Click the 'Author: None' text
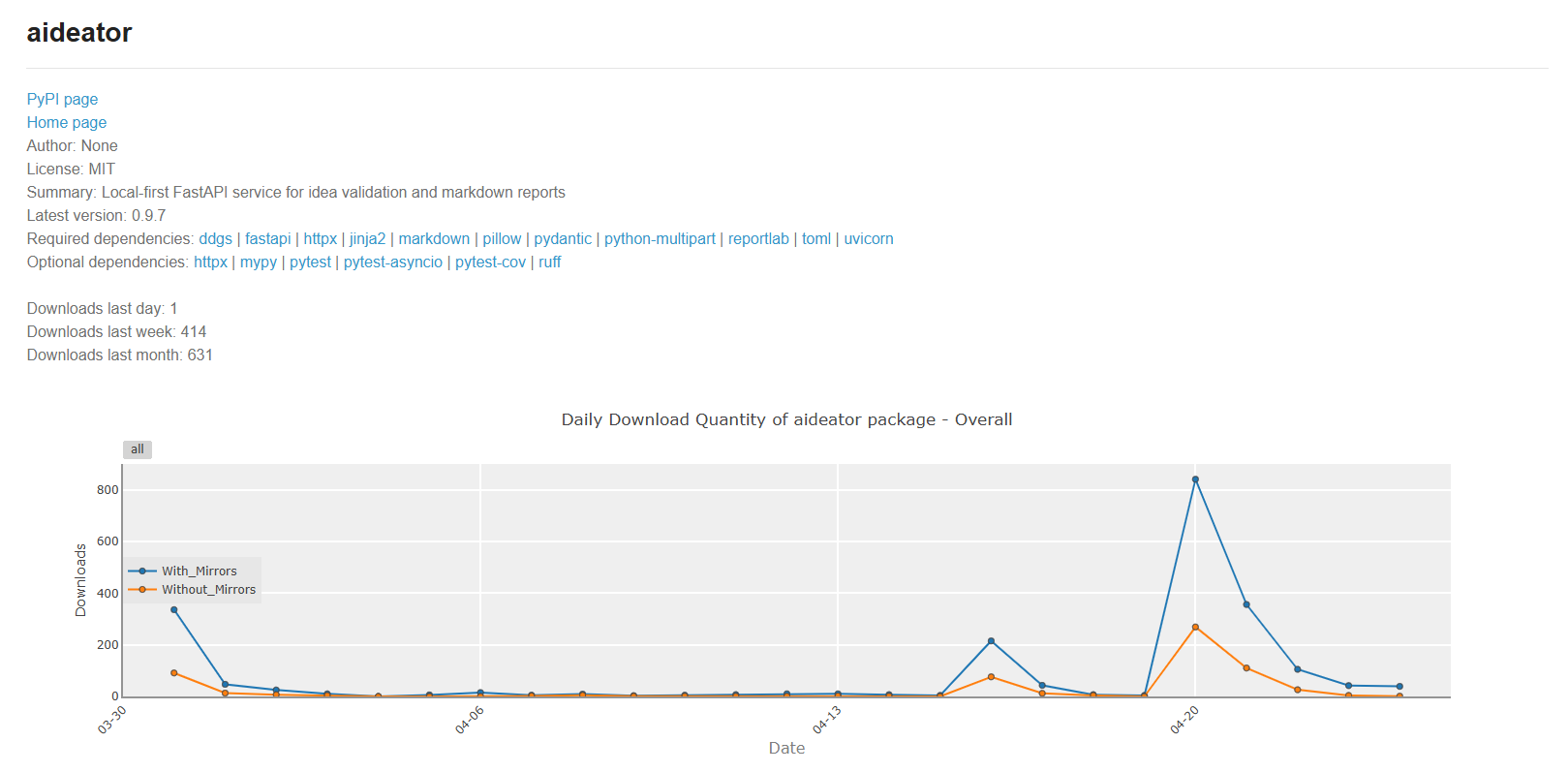Image resolution: width=1568 pixels, height=772 pixels. pos(73,145)
